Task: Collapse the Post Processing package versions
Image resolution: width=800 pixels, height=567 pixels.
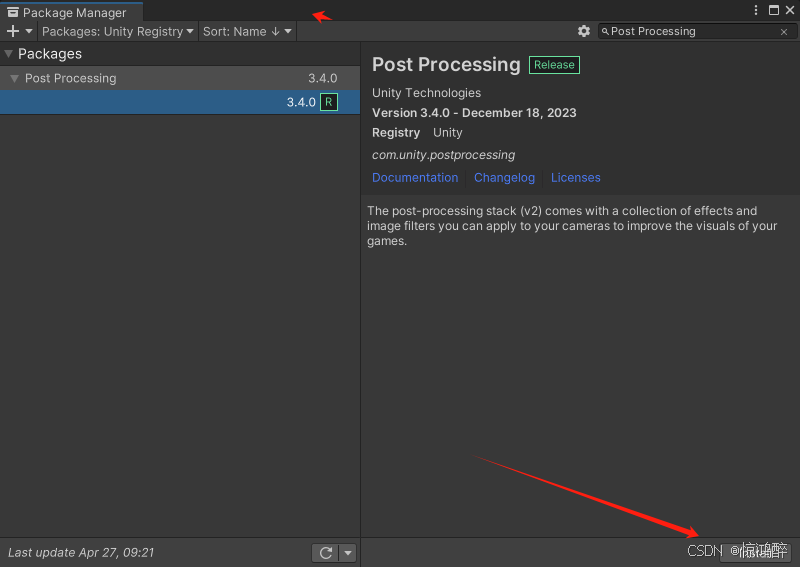Action: [14, 79]
